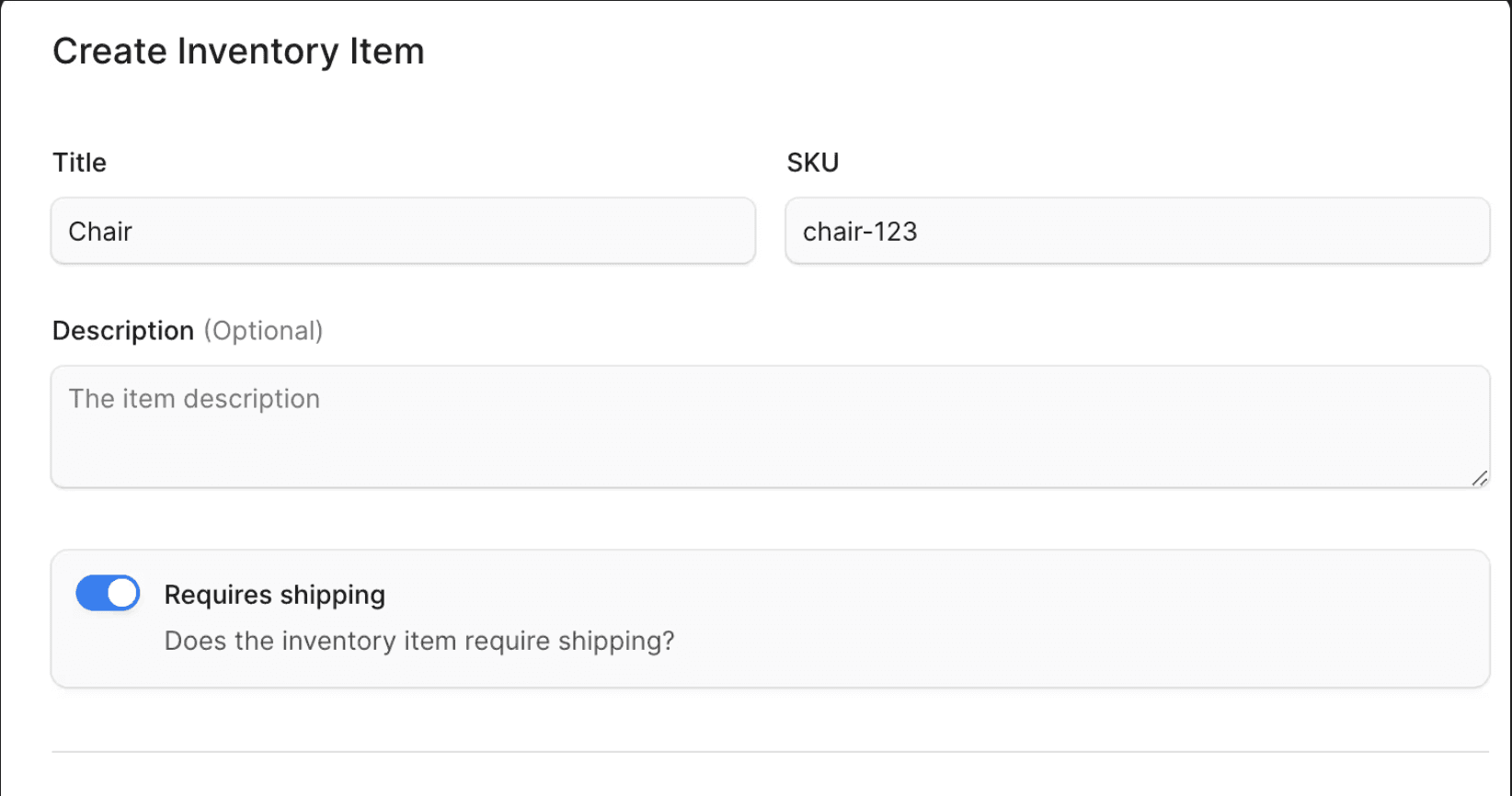Click the Title input field
Screen dimensions: 1512x796
coord(403,231)
